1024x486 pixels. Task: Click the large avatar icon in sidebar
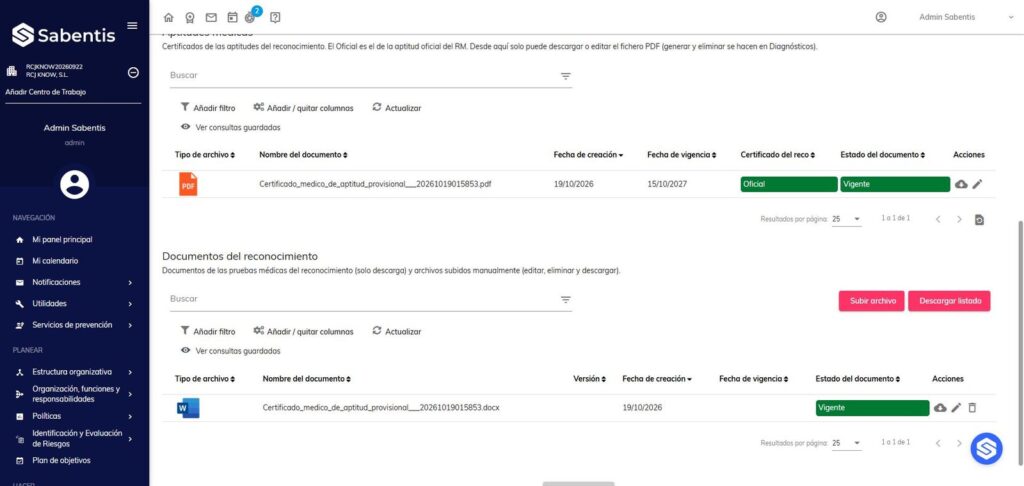tap(74, 185)
